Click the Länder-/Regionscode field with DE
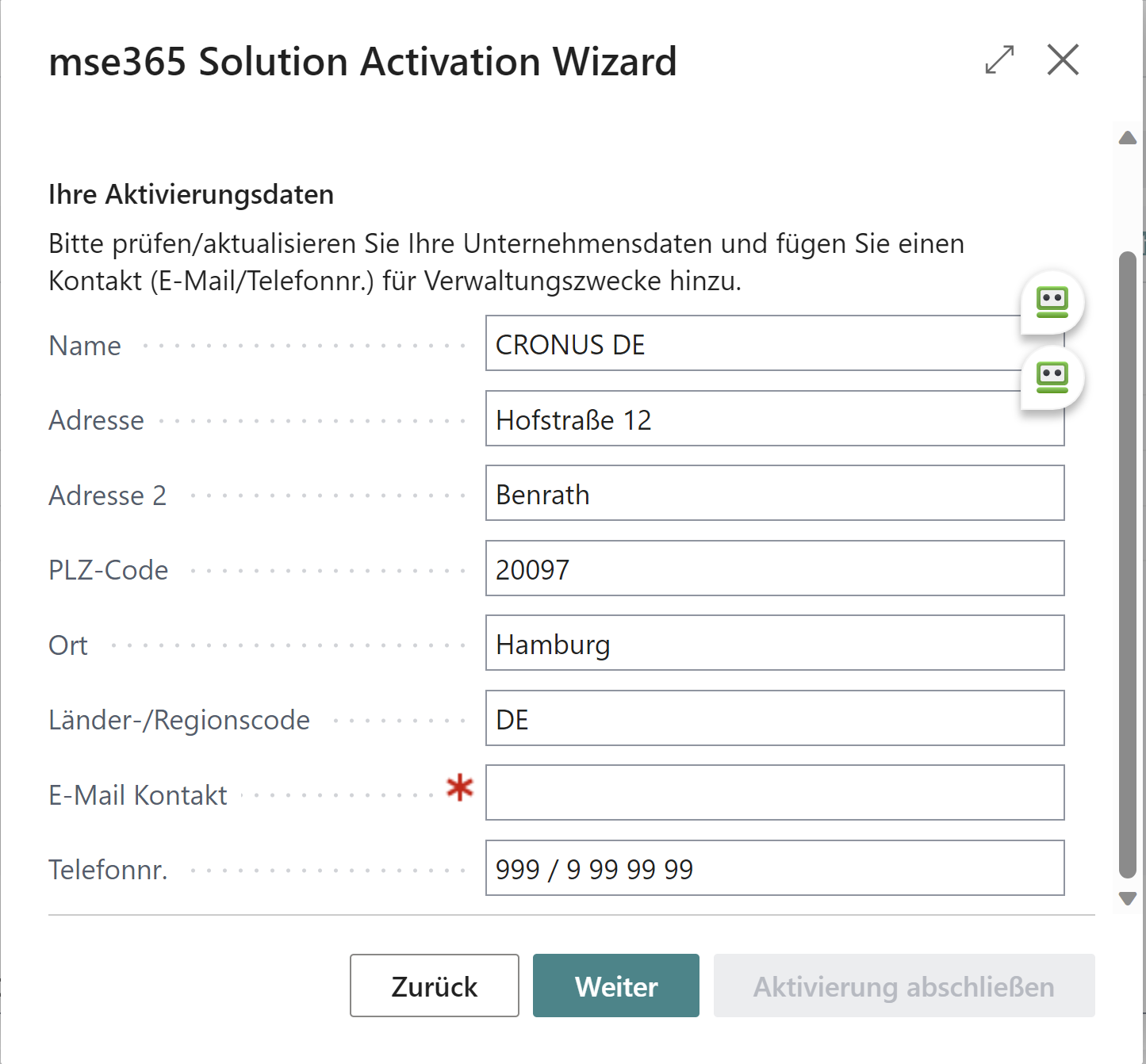1146x1064 pixels. [774, 718]
